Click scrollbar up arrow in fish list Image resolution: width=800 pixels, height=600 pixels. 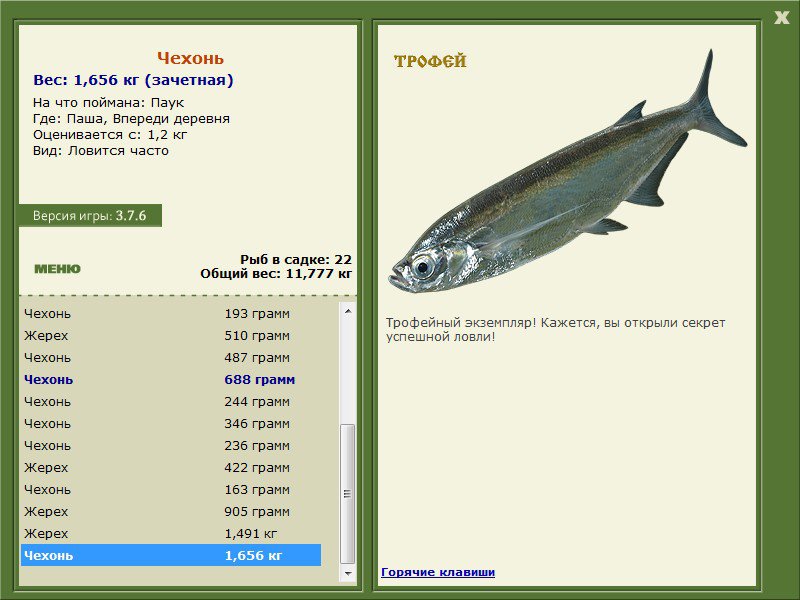pyautogui.click(x=348, y=312)
